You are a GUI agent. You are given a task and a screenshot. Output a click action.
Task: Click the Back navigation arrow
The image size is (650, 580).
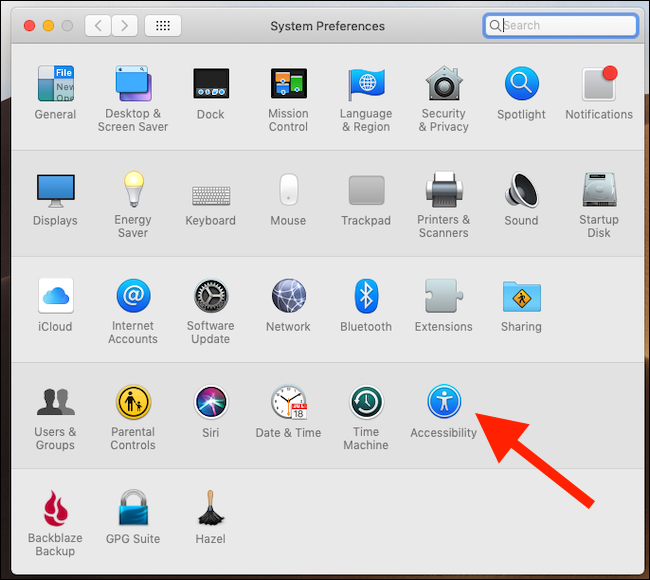[x=98, y=26]
